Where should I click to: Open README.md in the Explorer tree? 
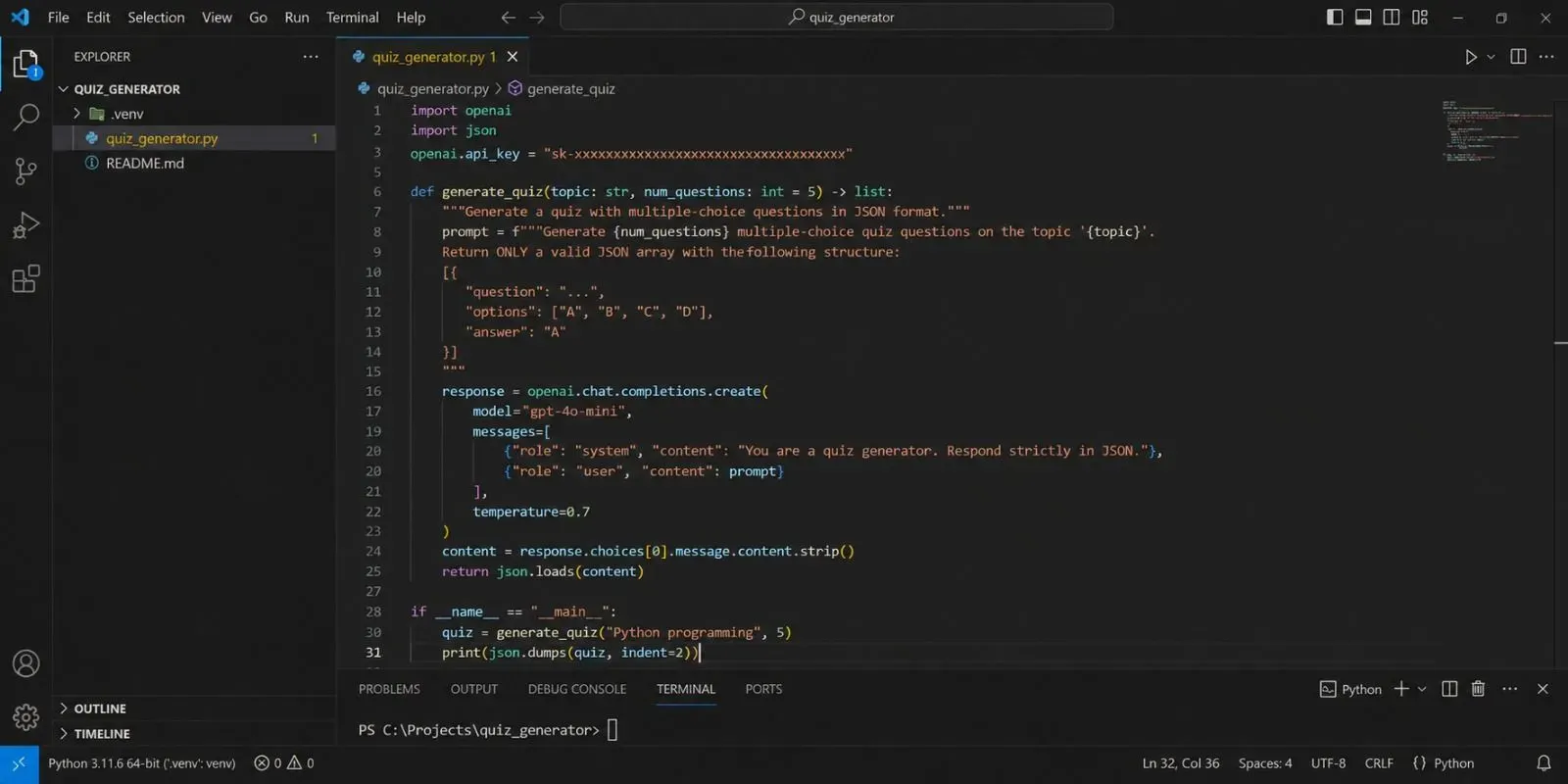point(194,163)
